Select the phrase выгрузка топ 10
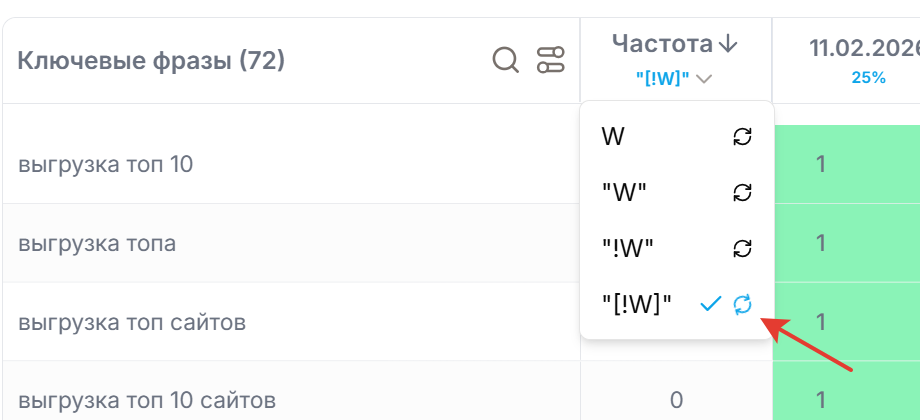Image resolution: width=920 pixels, height=420 pixels. (x=106, y=164)
